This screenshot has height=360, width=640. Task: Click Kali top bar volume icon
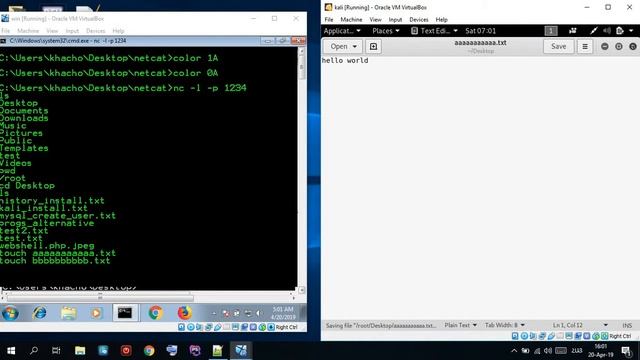(x=607, y=31)
